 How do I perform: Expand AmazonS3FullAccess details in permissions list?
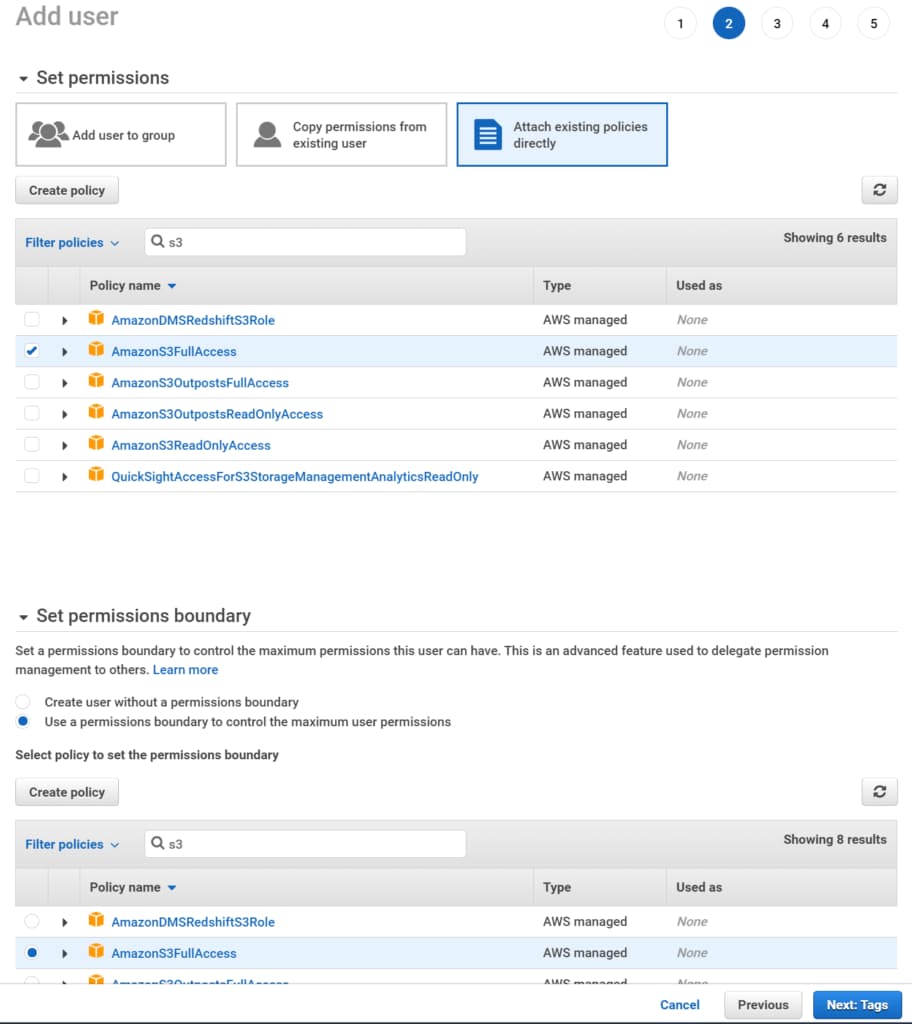(64, 351)
